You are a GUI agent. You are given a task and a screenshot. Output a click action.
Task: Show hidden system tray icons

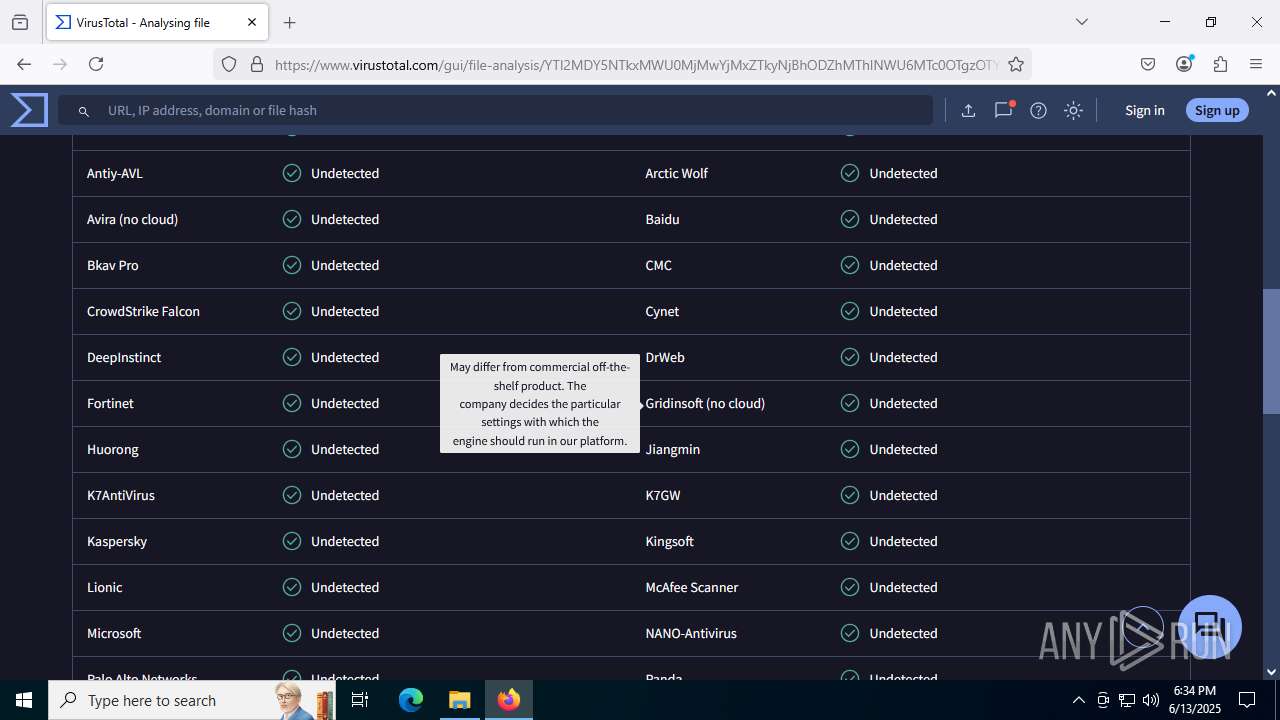pos(1078,700)
